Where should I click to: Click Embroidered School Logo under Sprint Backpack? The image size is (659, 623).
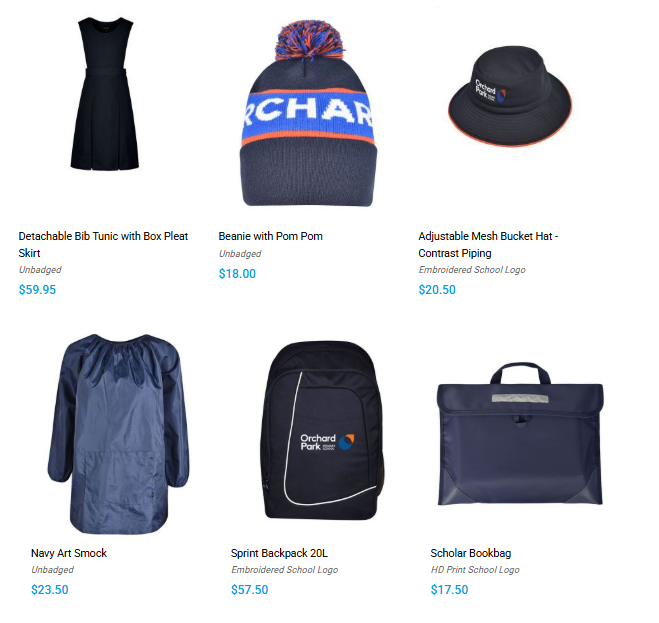tap(285, 570)
